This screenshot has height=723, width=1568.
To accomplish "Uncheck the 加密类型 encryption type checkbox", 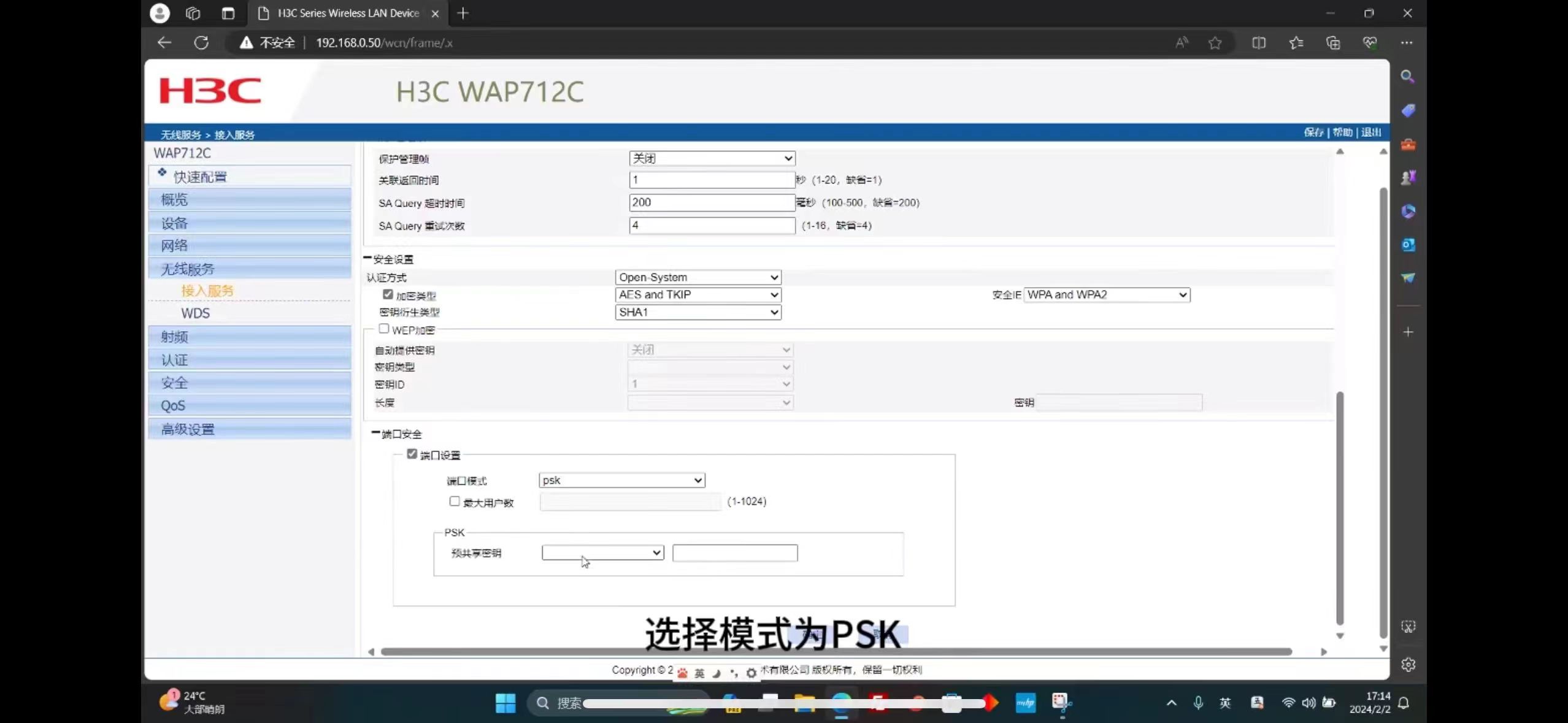I will [388, 295].
